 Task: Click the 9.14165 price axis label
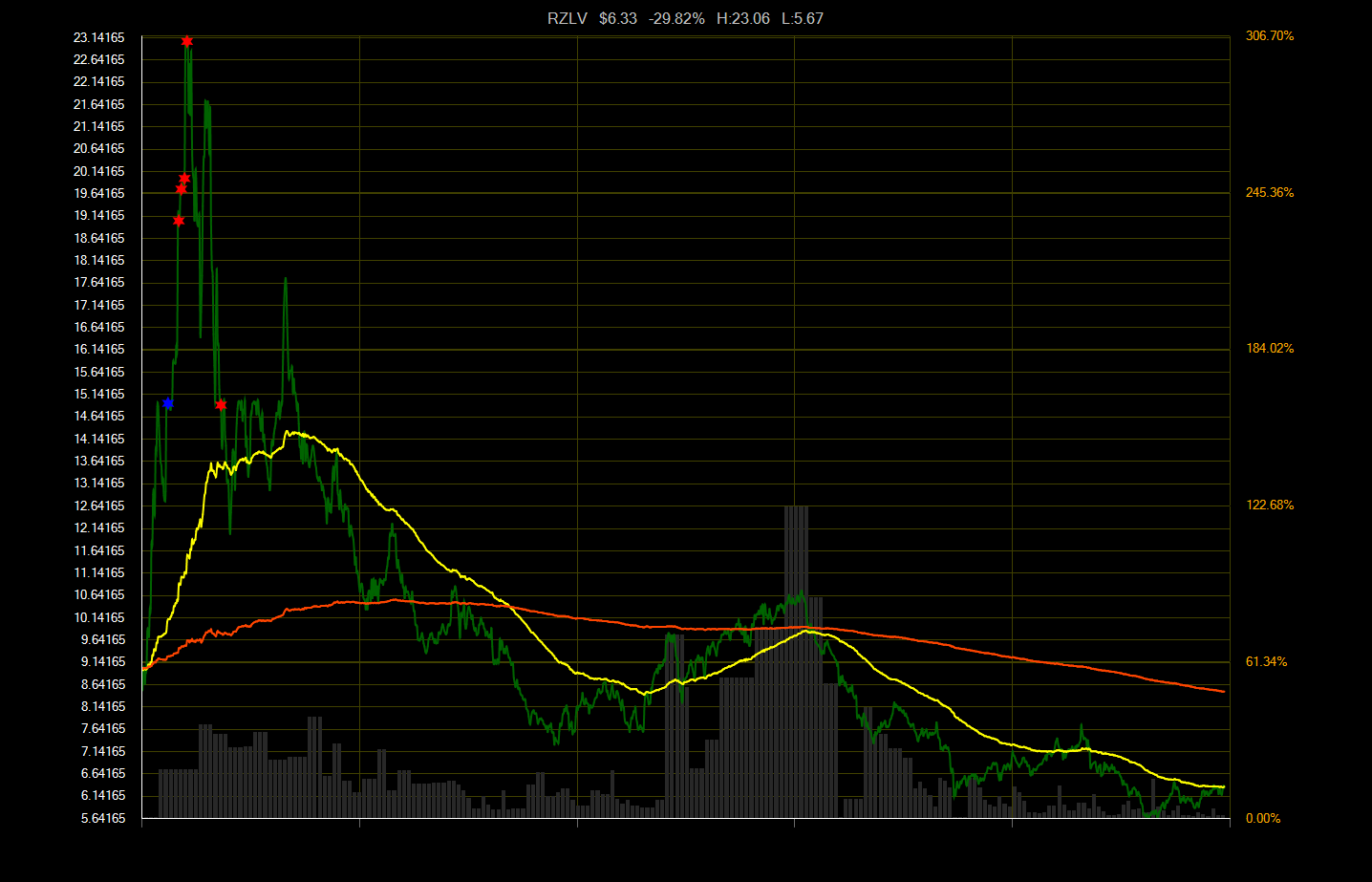(103, 661)
